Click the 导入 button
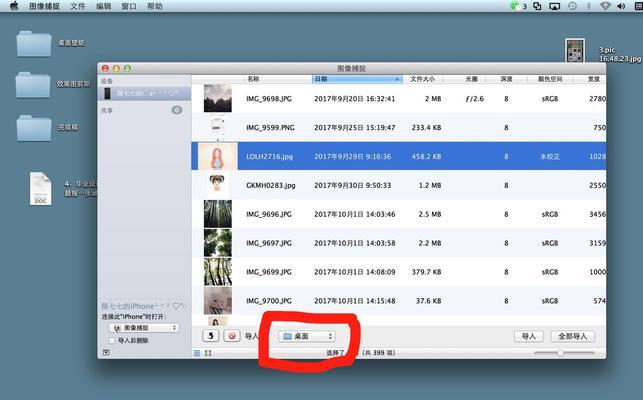 [529, 336]
